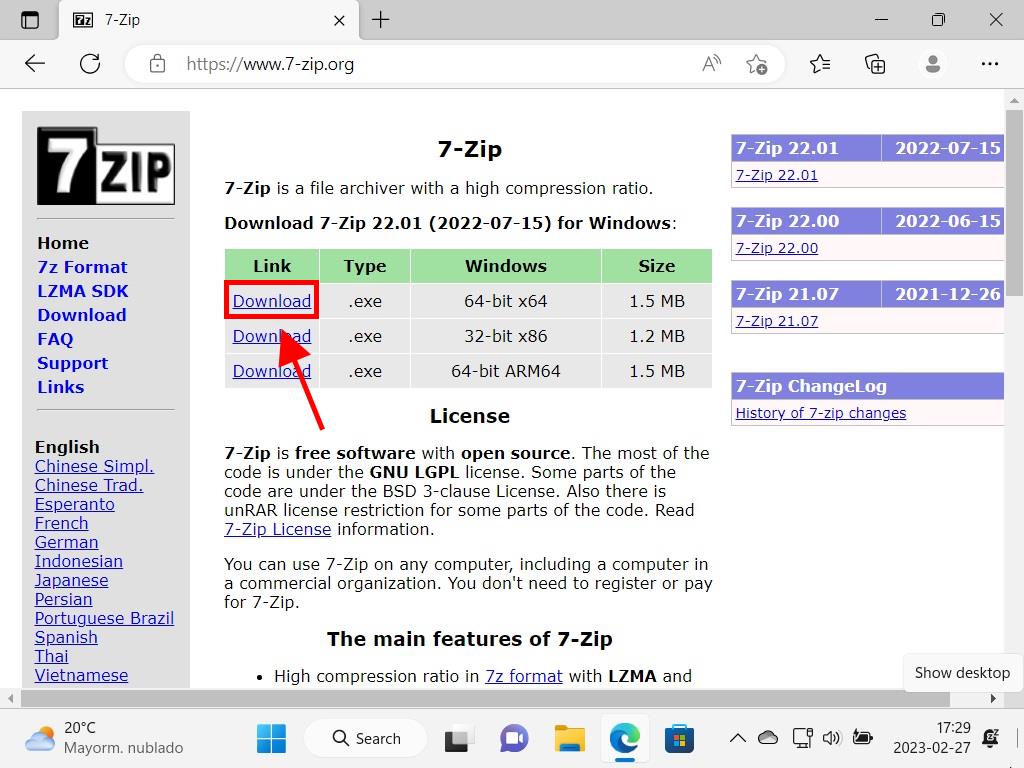1024x768 pixels.
Task: Open the tab actions menu icon
Action: (30, 20)
